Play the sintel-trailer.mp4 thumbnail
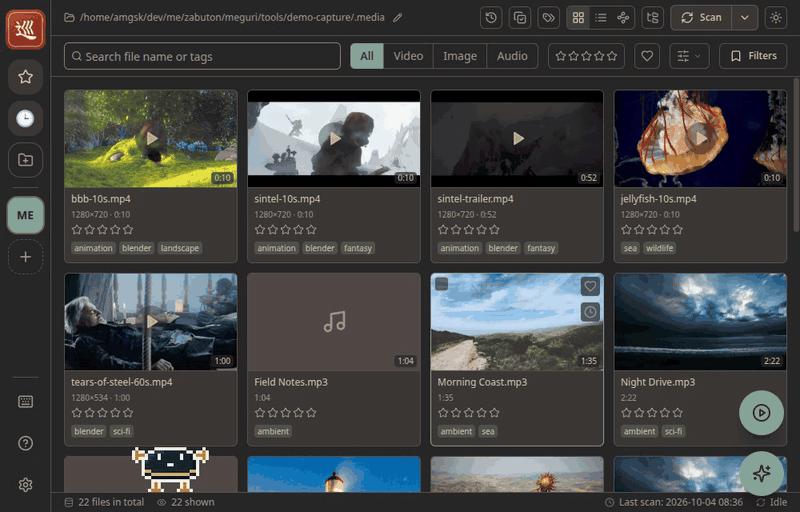Image resolution: width=800 pixels, height=512 pixels. 517,138
